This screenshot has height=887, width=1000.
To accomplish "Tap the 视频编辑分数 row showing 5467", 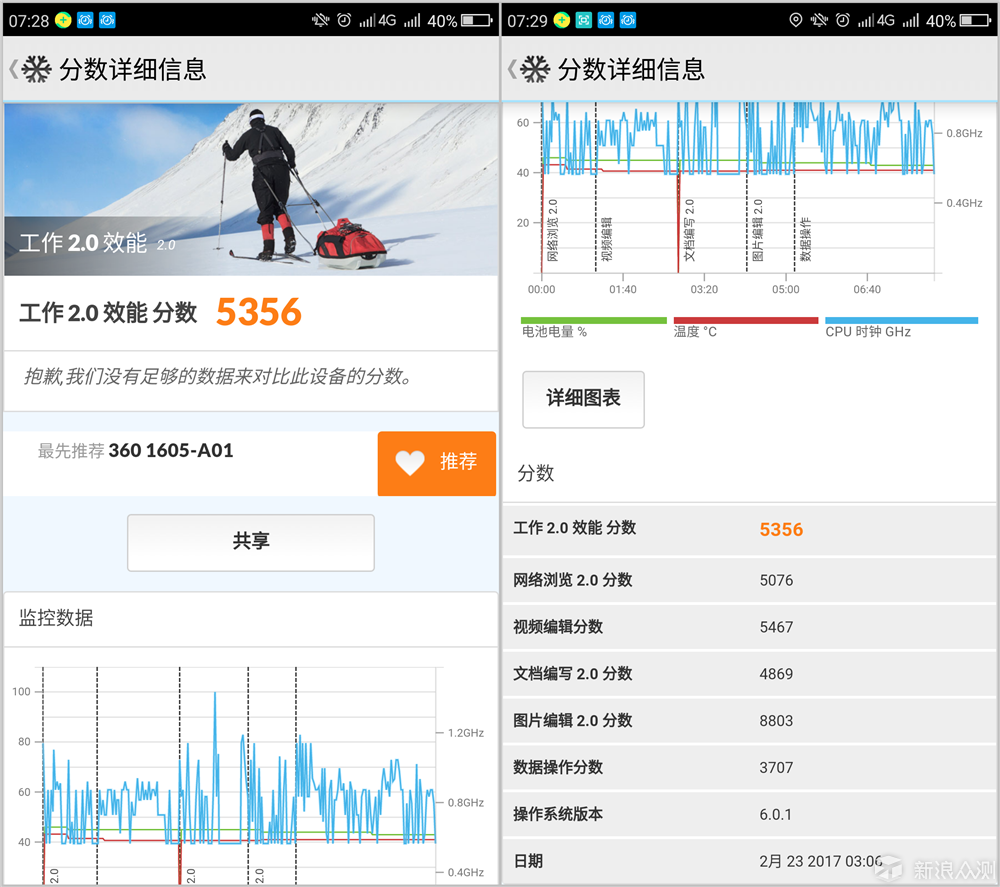I will click(749, 627).
